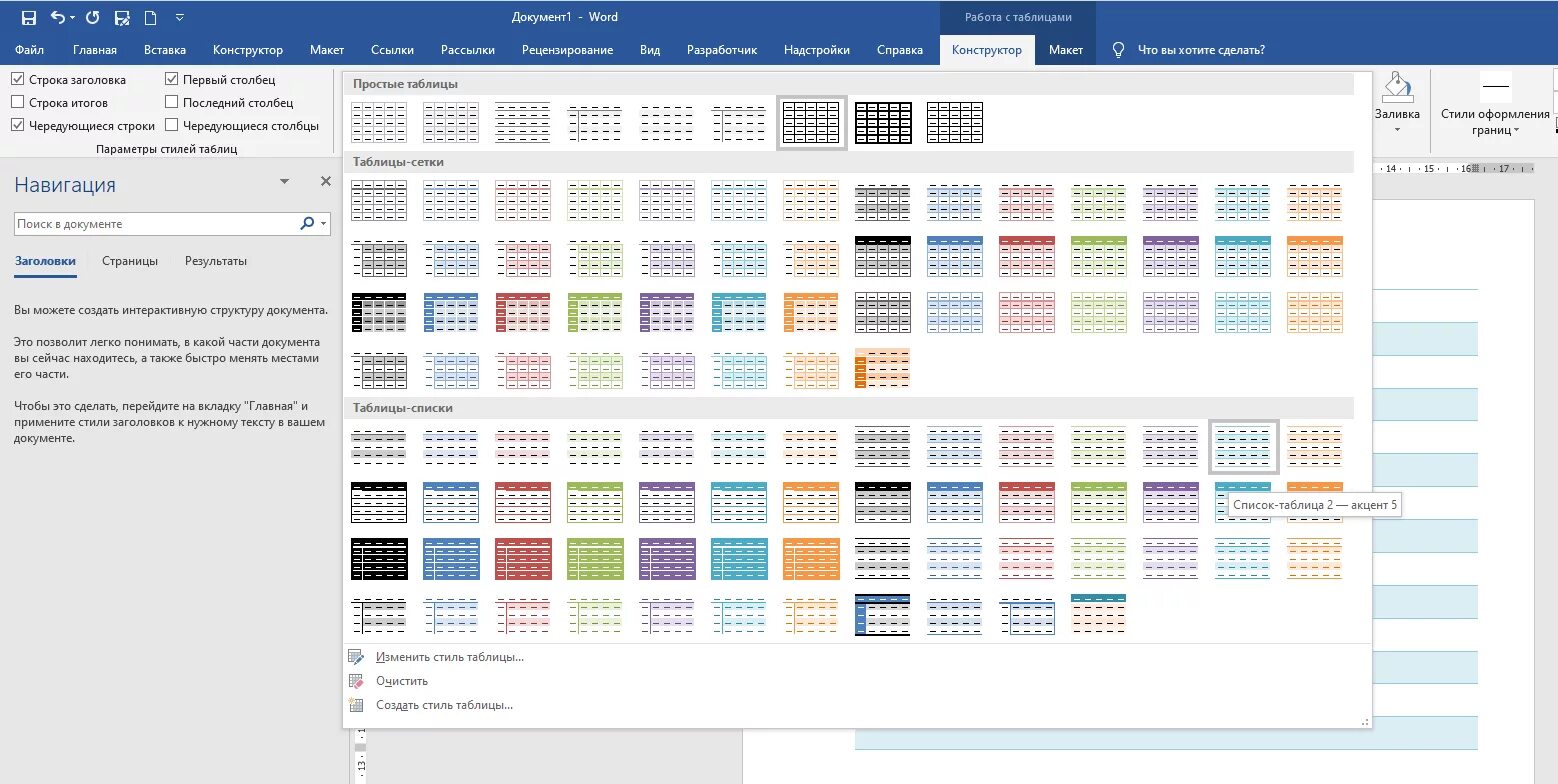The height and width of the screenshot is (784, 1558).
Task: Click the Вставка ribbon tab
Action: (x=165, y=50)
